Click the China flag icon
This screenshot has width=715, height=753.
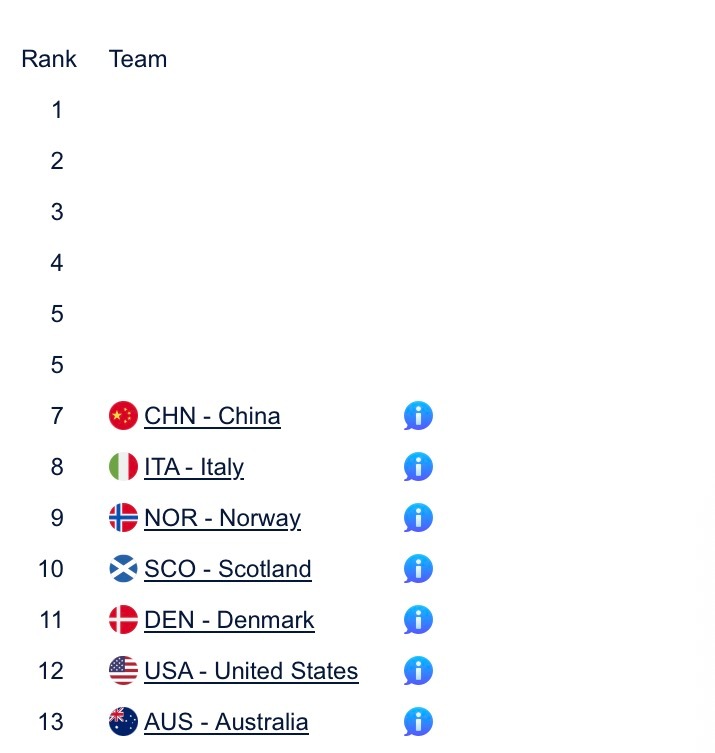123,416
